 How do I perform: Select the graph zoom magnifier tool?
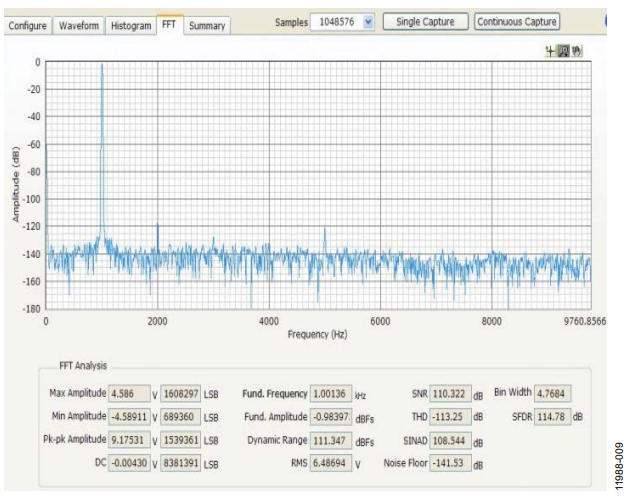[x=563, y=51]
